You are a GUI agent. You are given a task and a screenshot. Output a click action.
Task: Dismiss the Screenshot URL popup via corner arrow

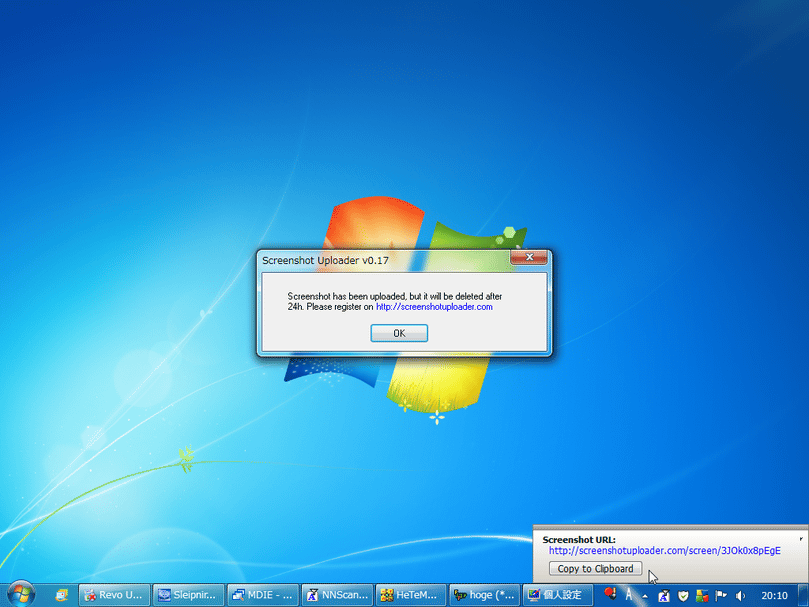[x=801, y=539]
